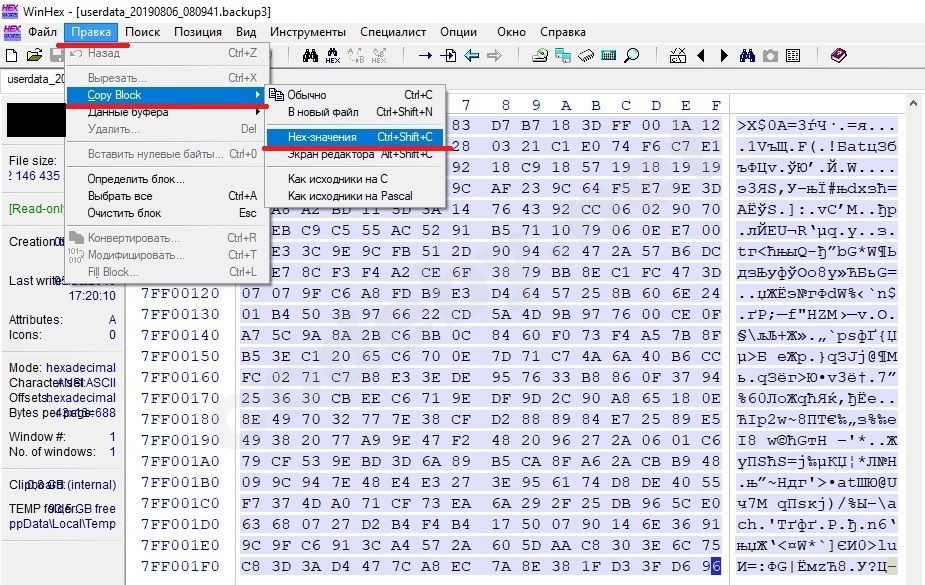Click the Модифицировать menu entry
The image size is (925, 585).
[165, 255]
